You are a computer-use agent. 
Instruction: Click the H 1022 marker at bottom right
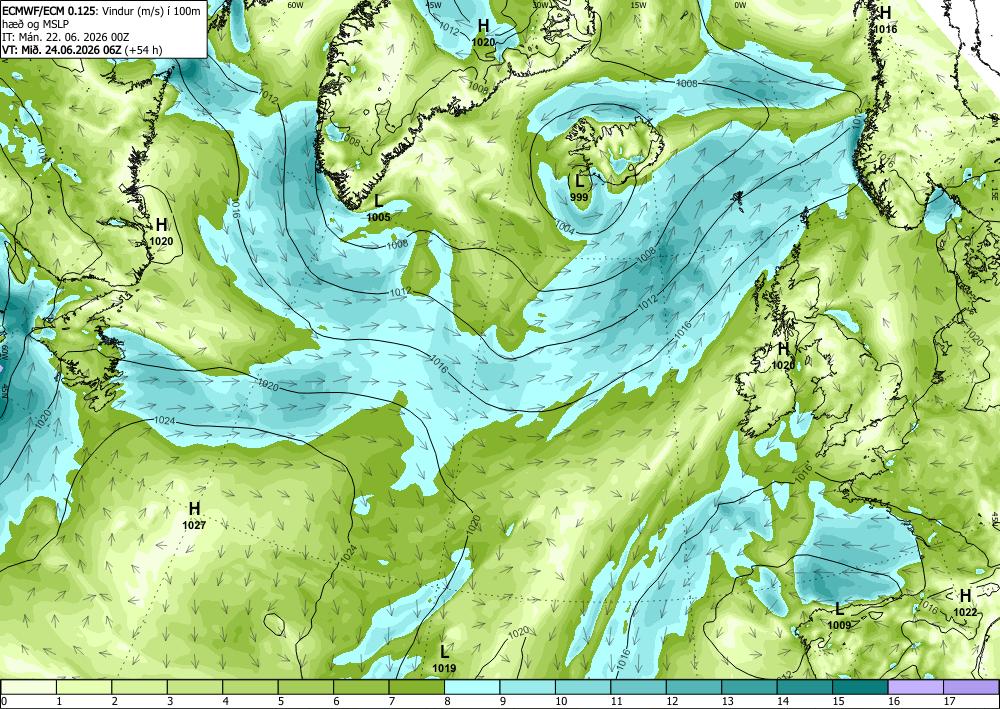coord(965,603)
